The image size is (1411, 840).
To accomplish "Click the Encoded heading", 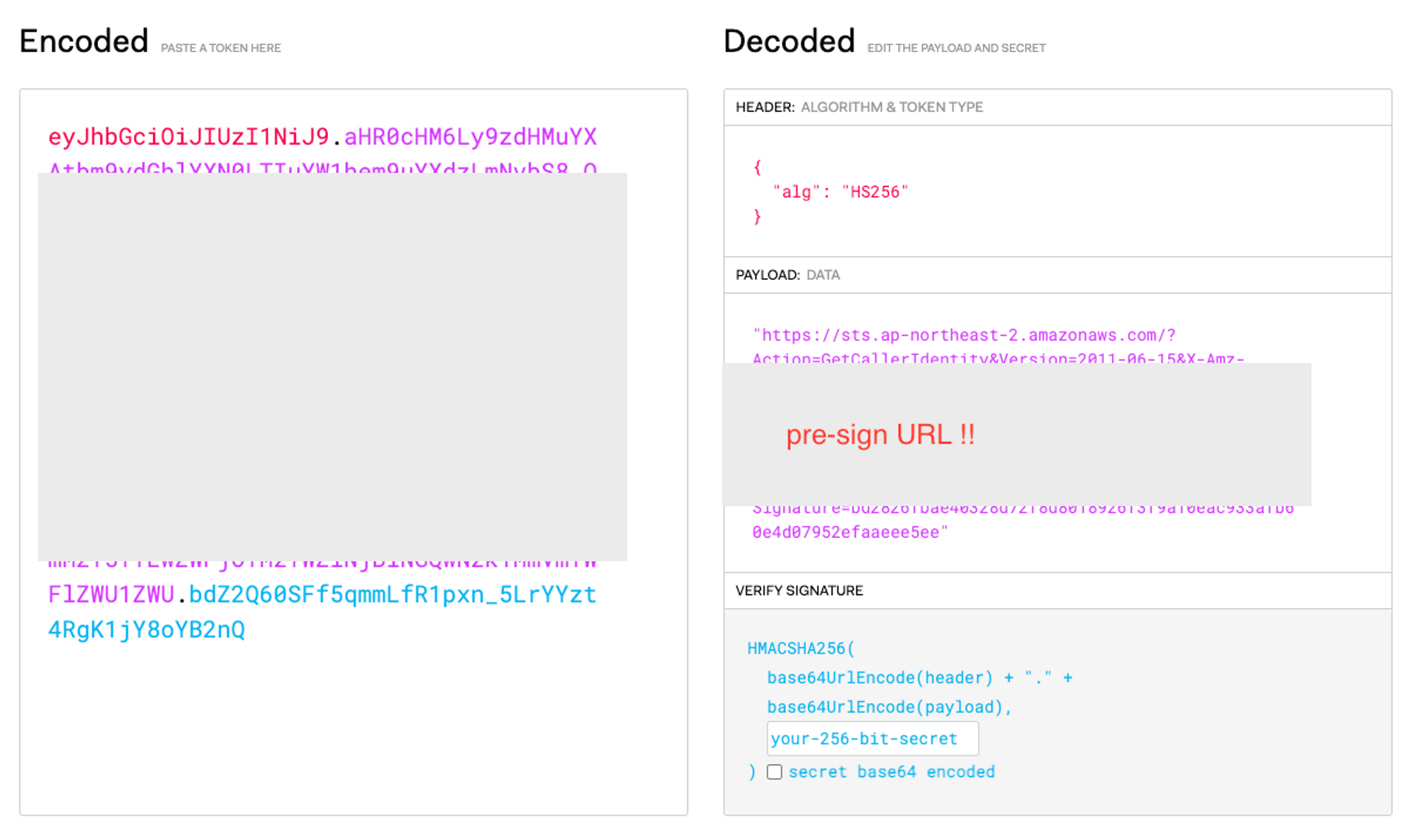I will pos(83,41).
